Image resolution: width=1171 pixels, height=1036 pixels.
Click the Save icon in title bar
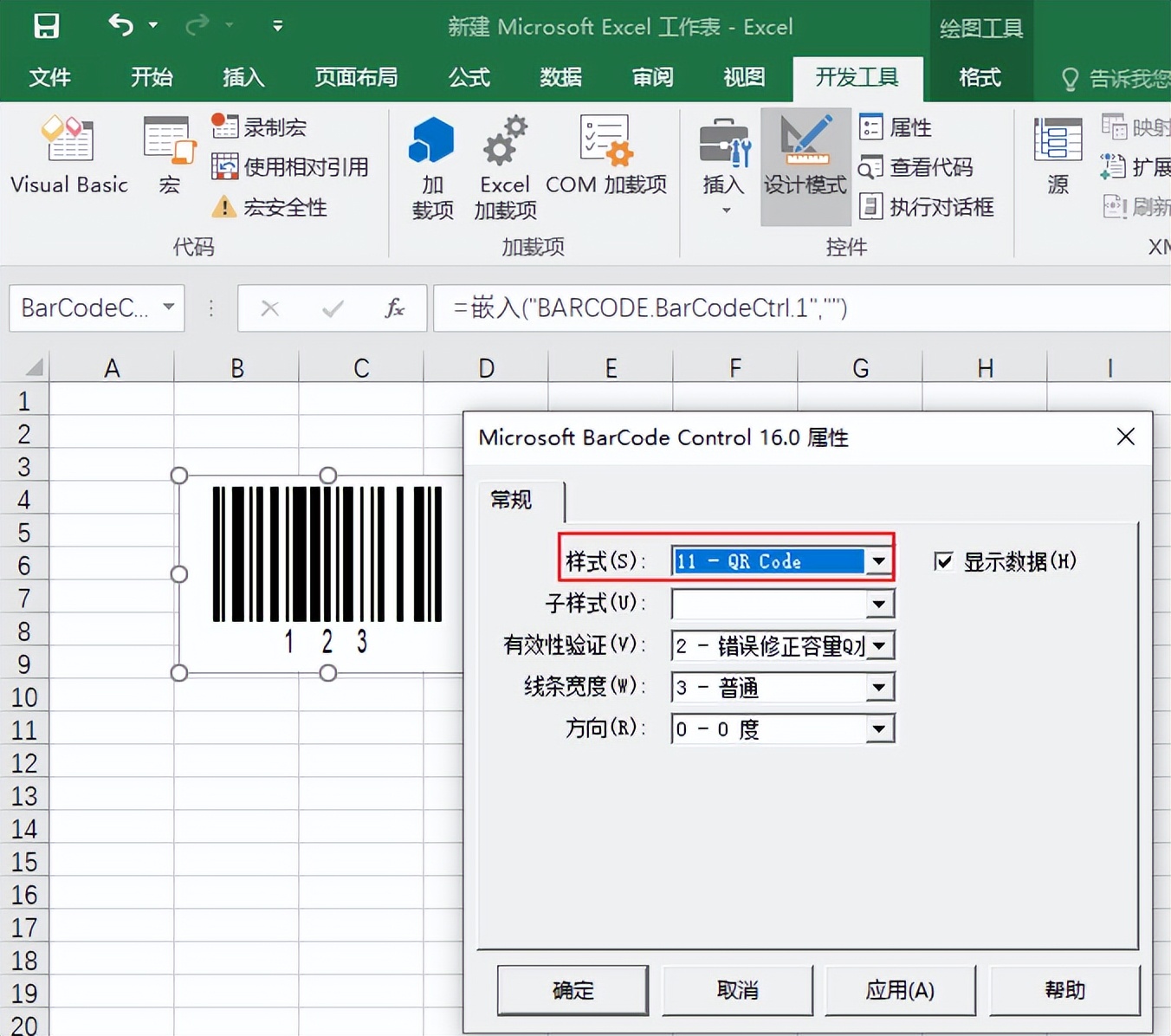pos(47,26)
